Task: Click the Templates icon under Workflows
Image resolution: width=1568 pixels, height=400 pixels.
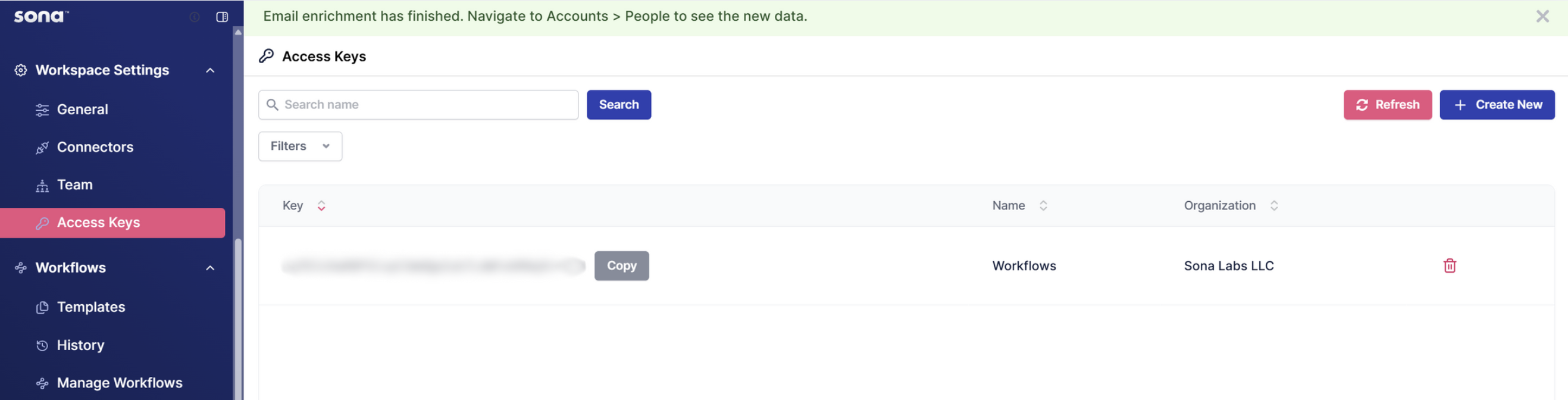Action: pos(42,307)
